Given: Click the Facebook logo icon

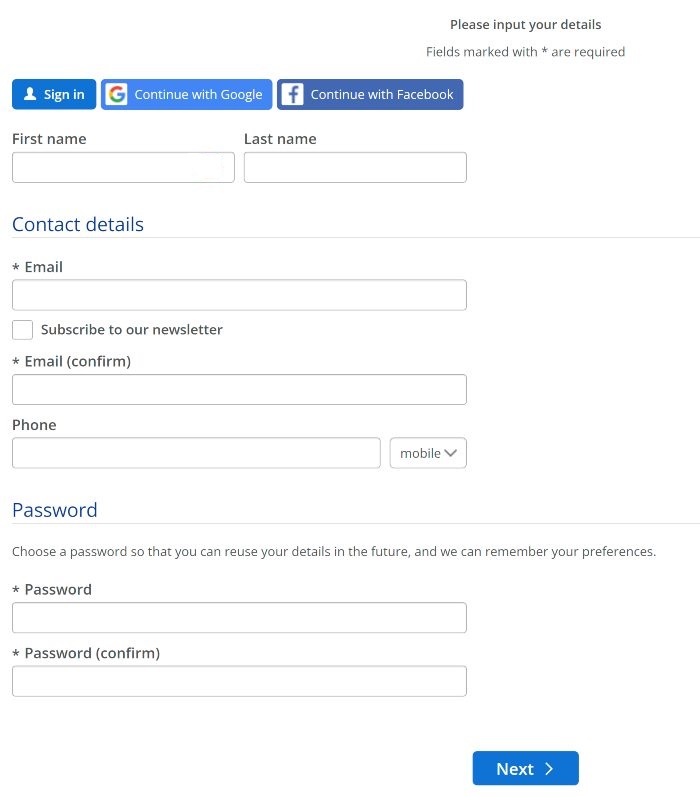Looking at the screenshot, I should pyautogui.click(x=292, y=94).
